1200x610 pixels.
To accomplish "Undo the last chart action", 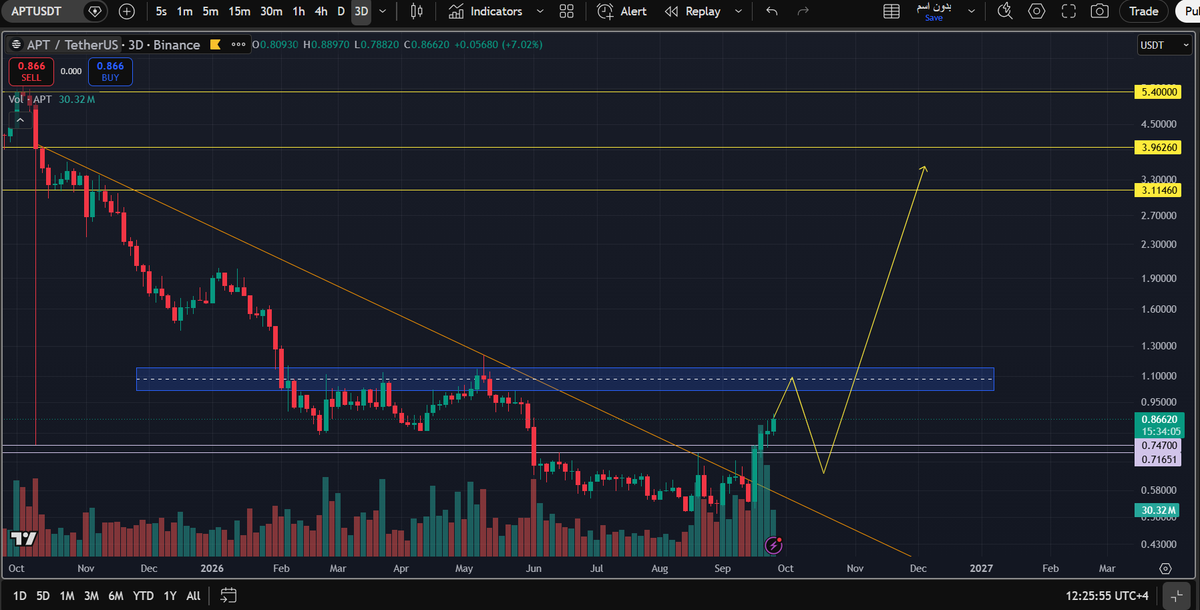I will tap(771, 12).
